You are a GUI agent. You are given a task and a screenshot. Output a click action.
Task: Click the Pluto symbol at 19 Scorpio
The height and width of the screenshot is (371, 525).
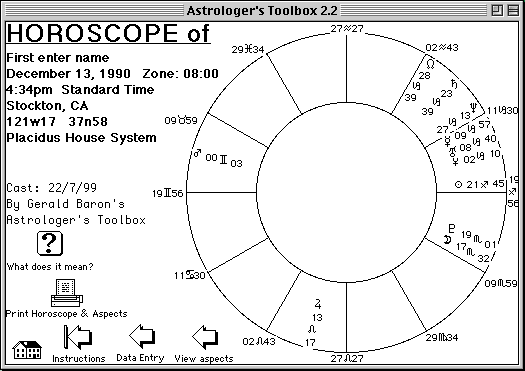(x=452, y=229)
